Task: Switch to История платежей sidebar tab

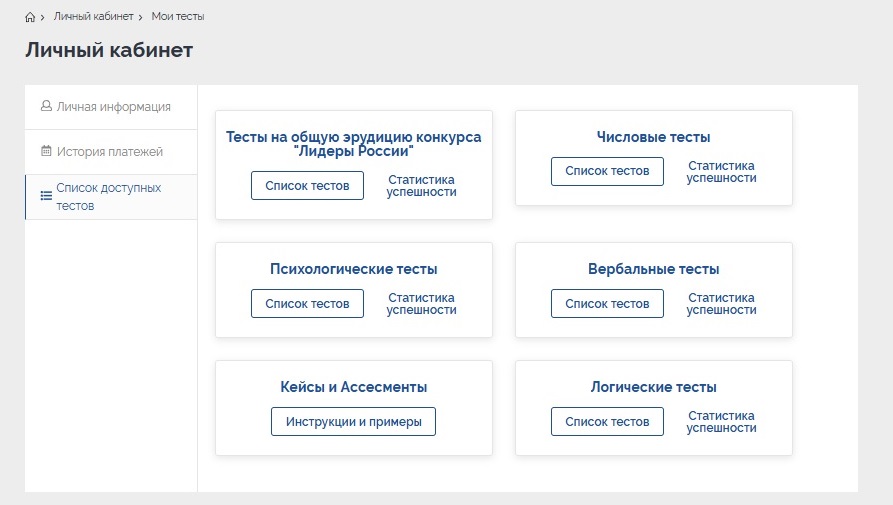Action: [x=109, y=152]
